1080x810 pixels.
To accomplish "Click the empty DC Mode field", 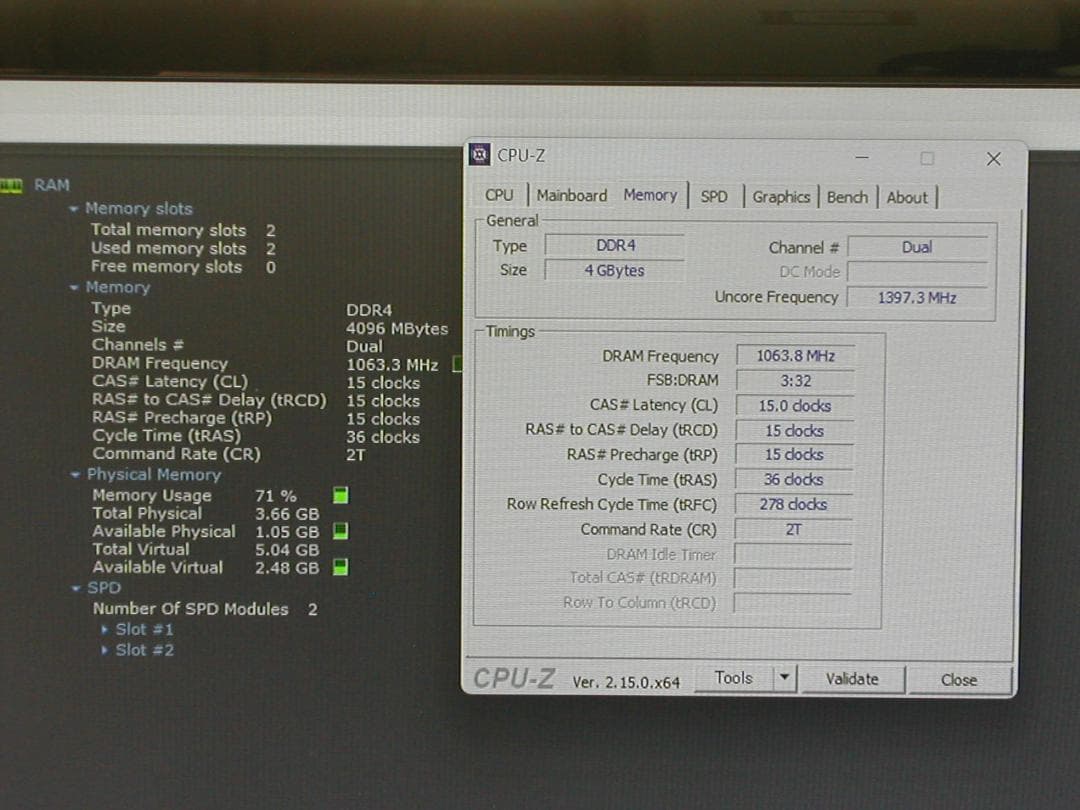I will 917,272.
